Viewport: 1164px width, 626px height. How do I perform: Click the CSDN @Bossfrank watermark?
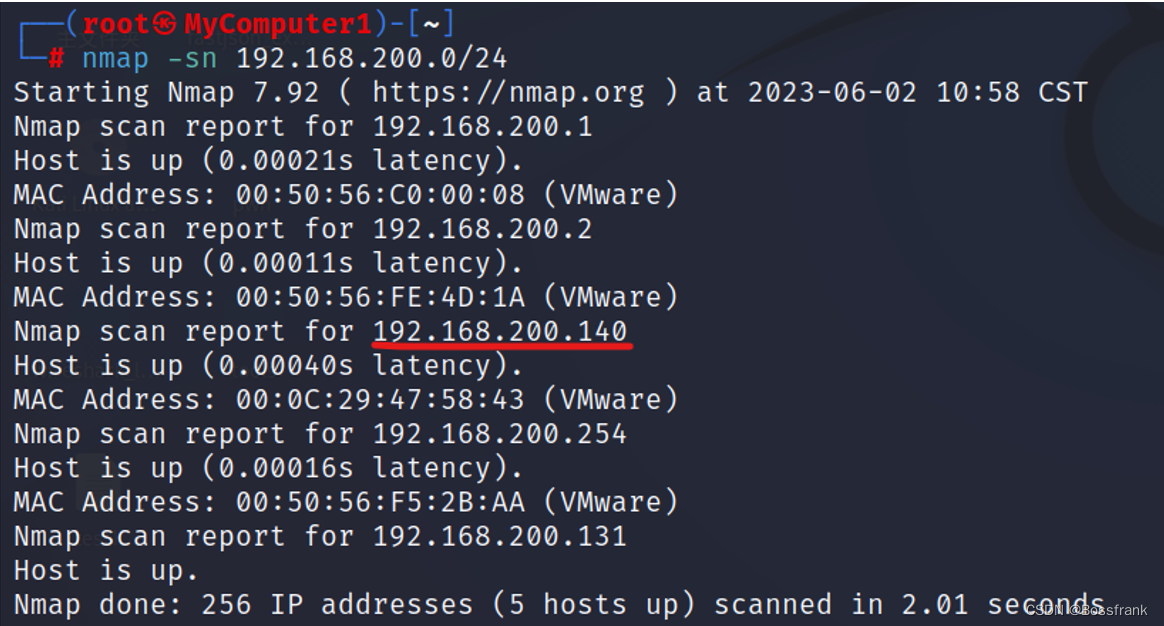1087,610
